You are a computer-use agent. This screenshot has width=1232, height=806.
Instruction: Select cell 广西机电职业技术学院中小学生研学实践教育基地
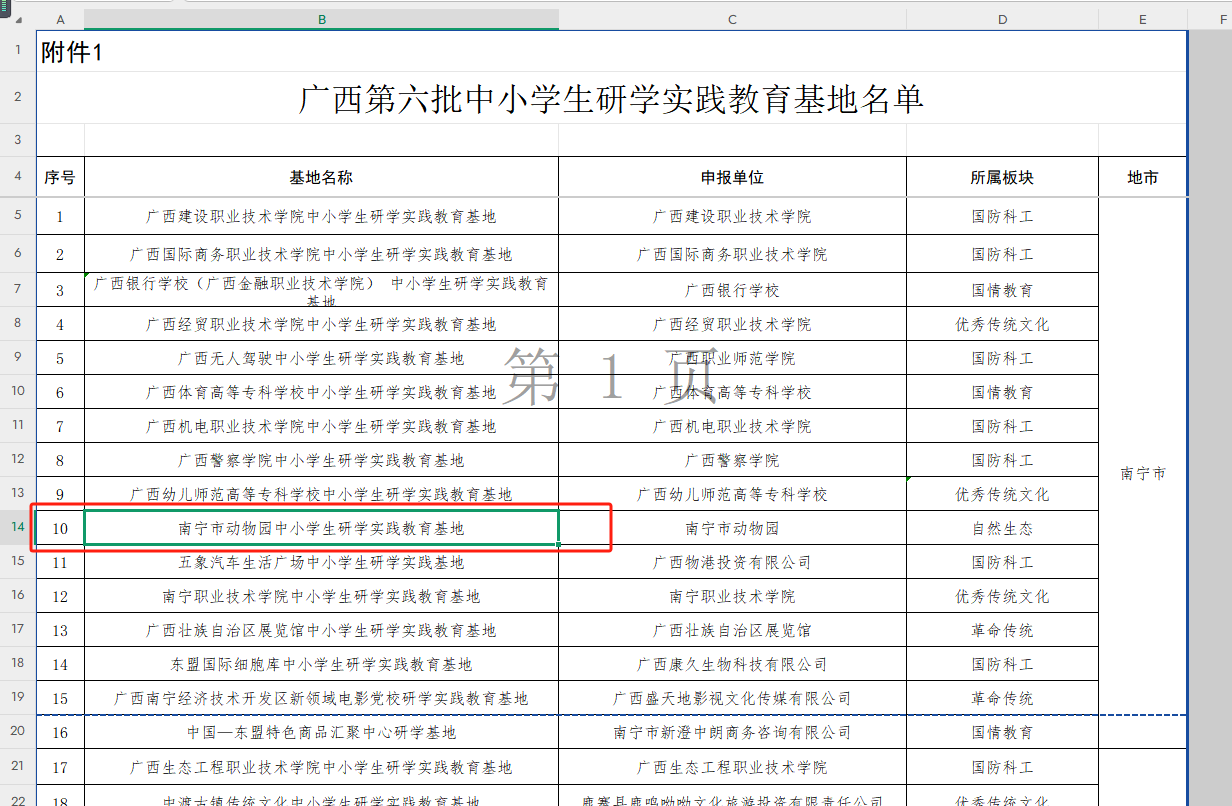321,426
